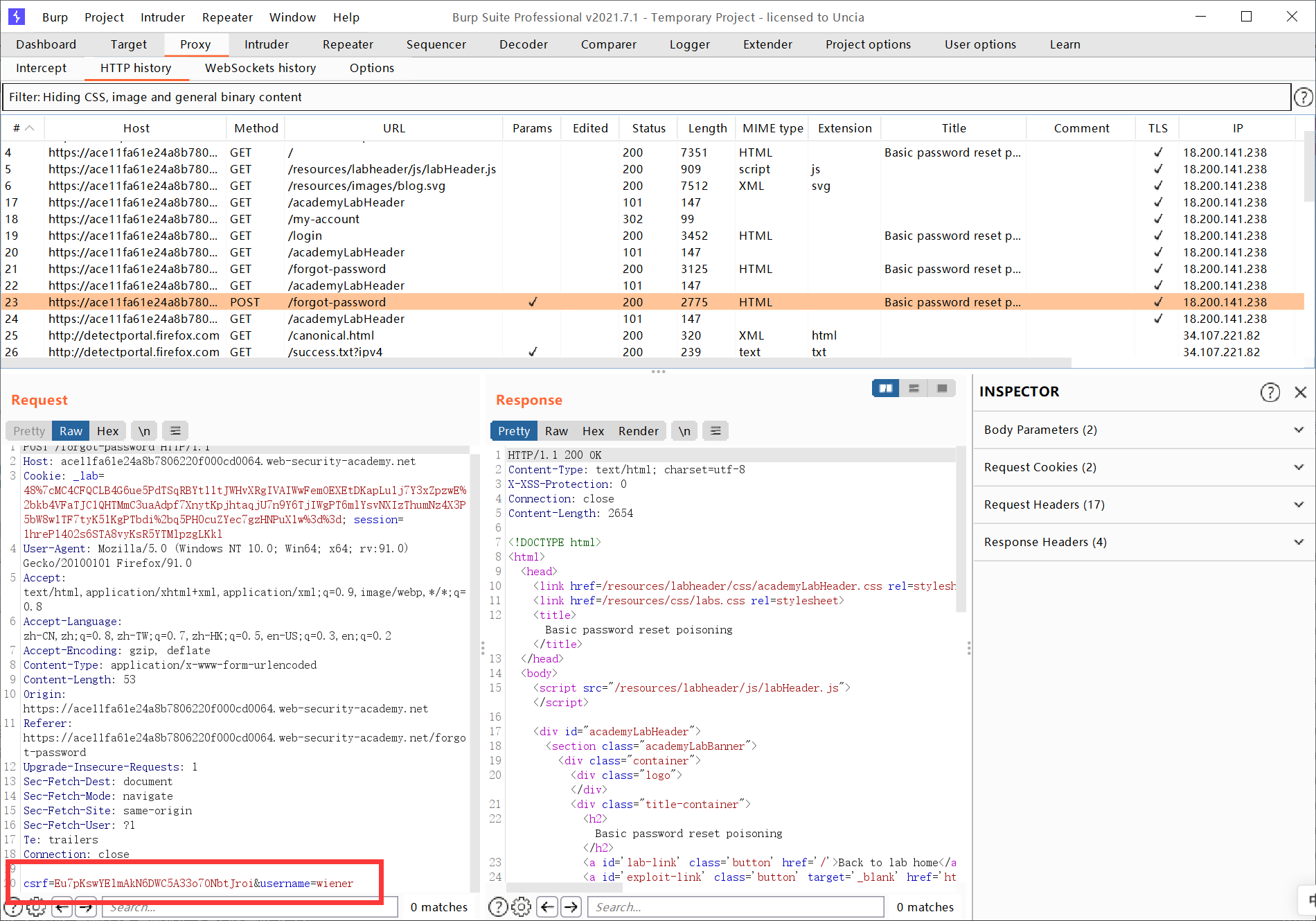This screenshot has width=1316, height=921.
Task: Close the Inspector panel
Action: (1300, 392)
